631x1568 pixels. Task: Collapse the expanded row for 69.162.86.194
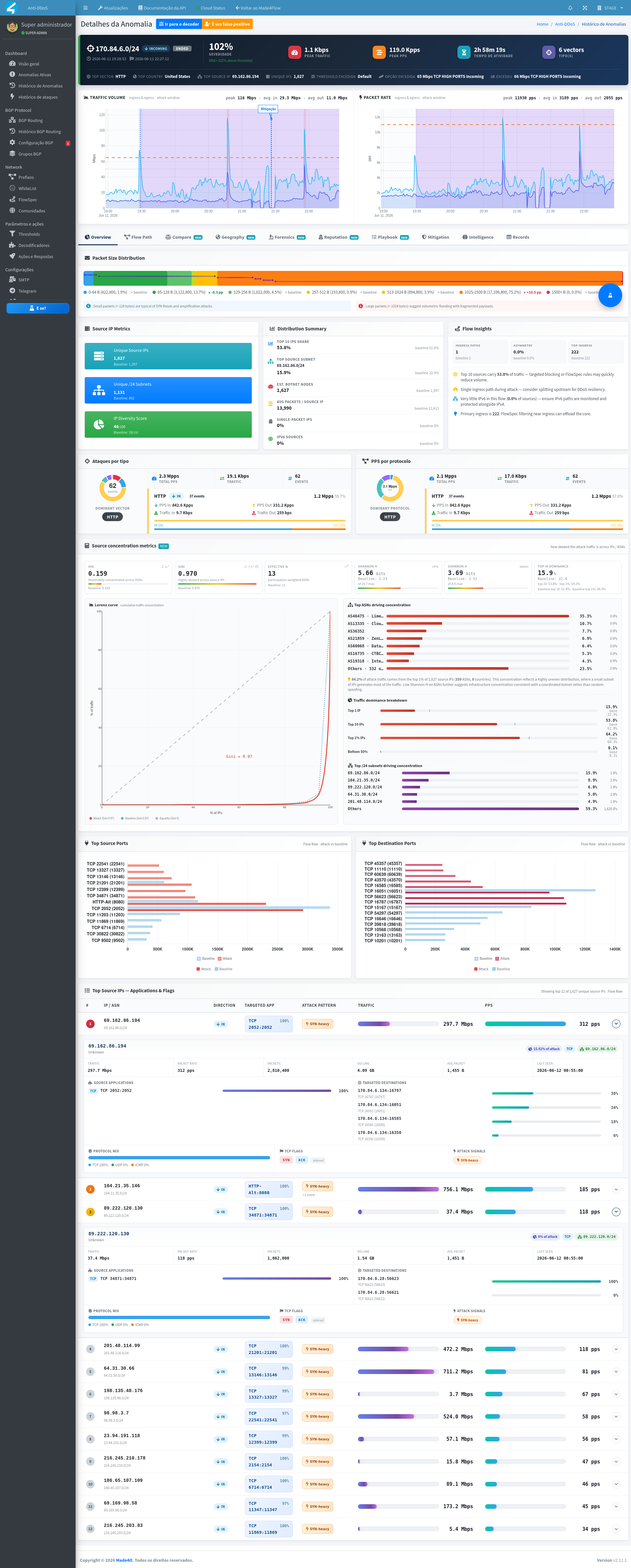(616, 1024)
